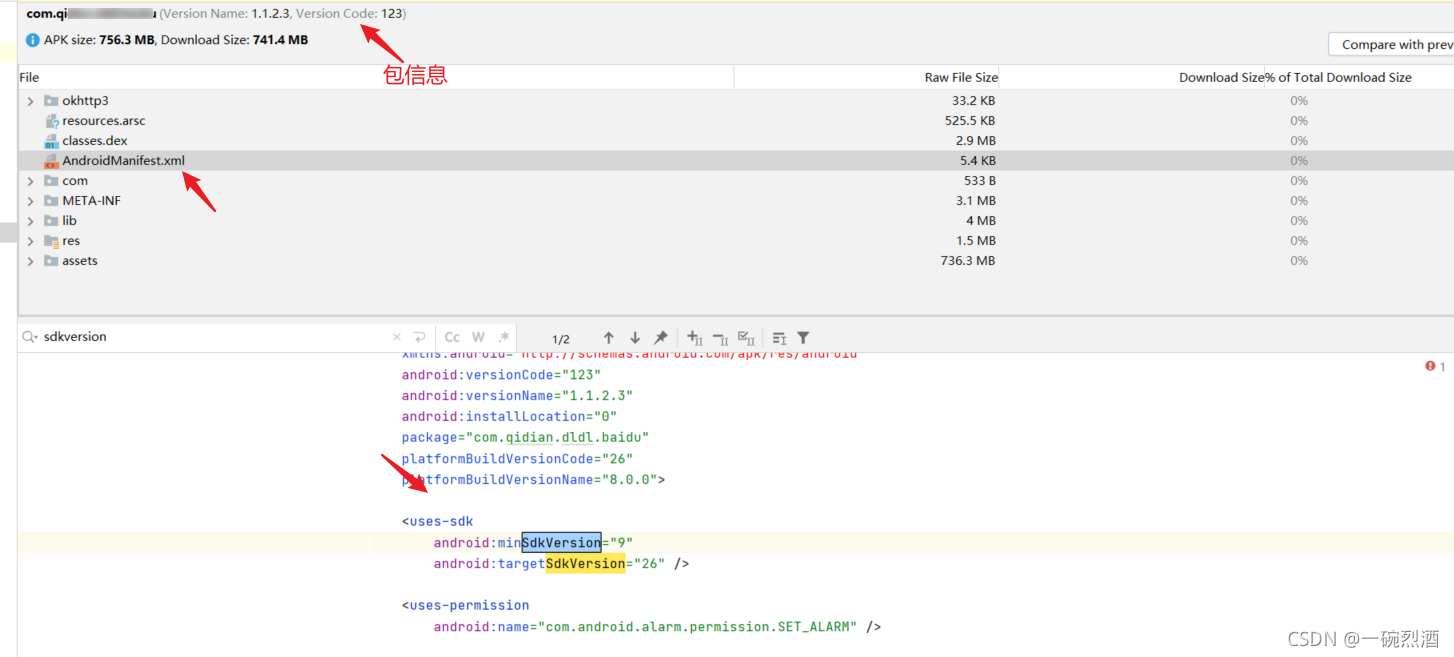Clear the search field with the X icon
This screenshot has height=657, width=1454.
coord(396,337)
